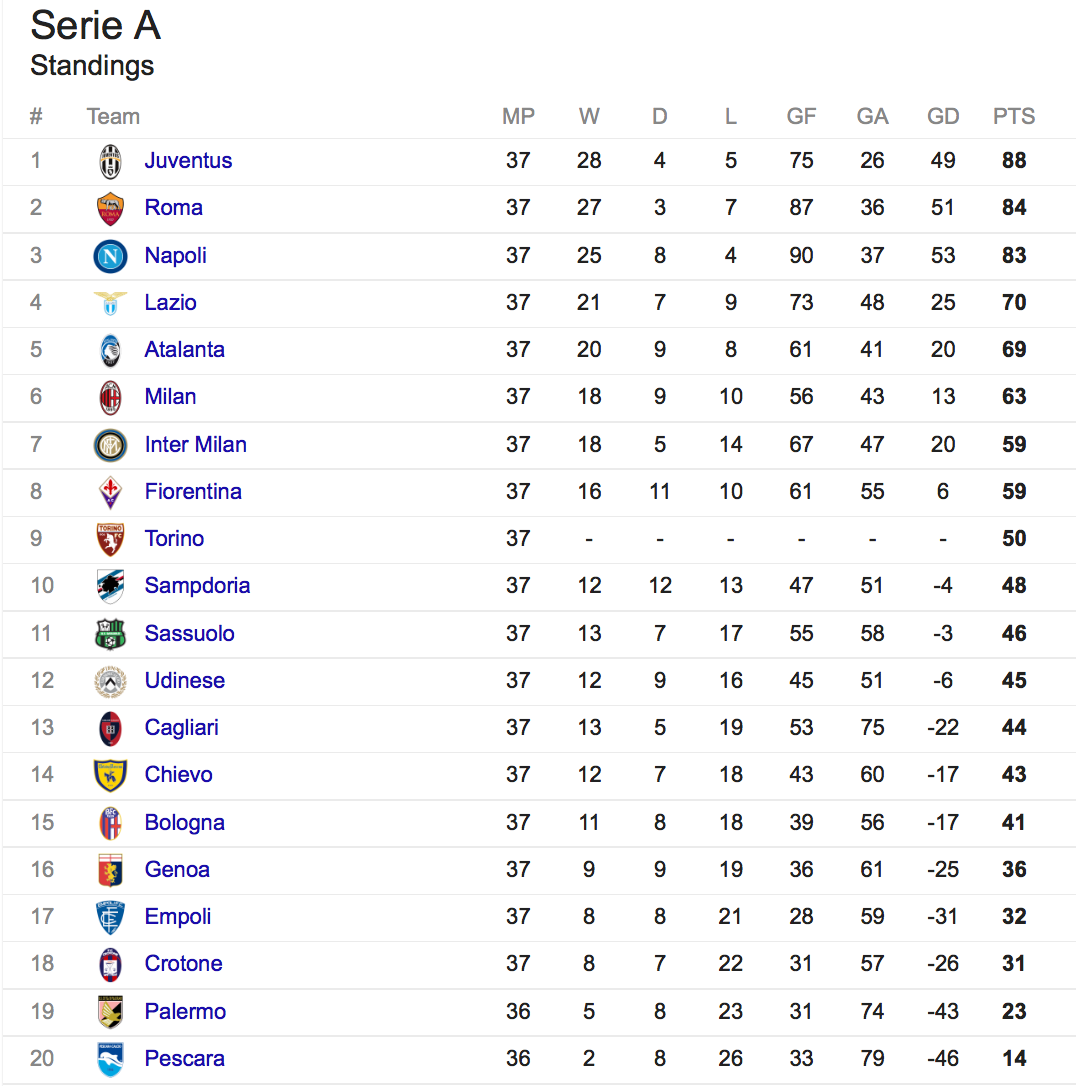Screen dimensions: 1076x1086
Task: Open the Genoa team link
Action: pos(177,870)
